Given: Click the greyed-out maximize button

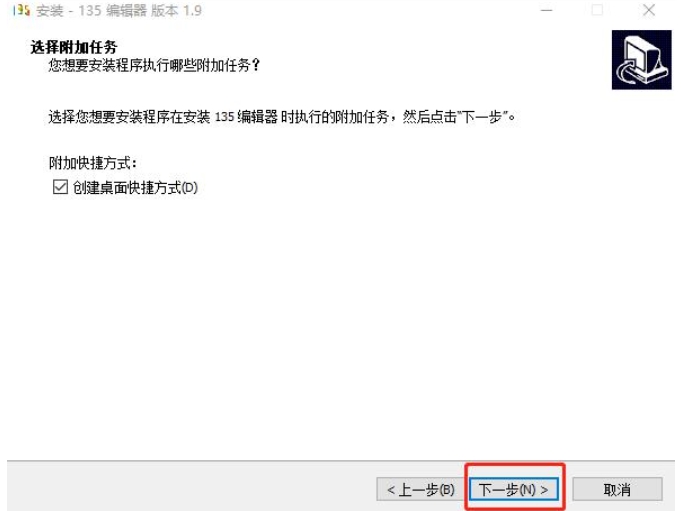Looking at the screenshot, I should coord(597,10).
